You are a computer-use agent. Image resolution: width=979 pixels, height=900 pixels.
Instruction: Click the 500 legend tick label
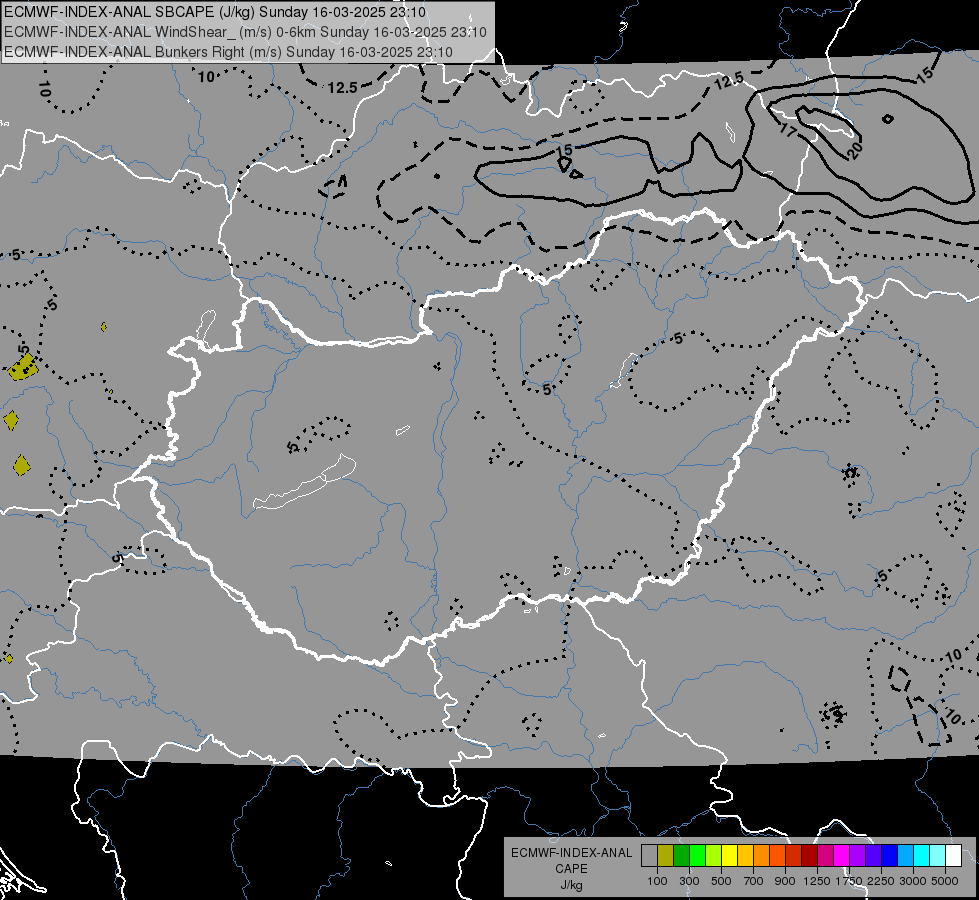721,881
